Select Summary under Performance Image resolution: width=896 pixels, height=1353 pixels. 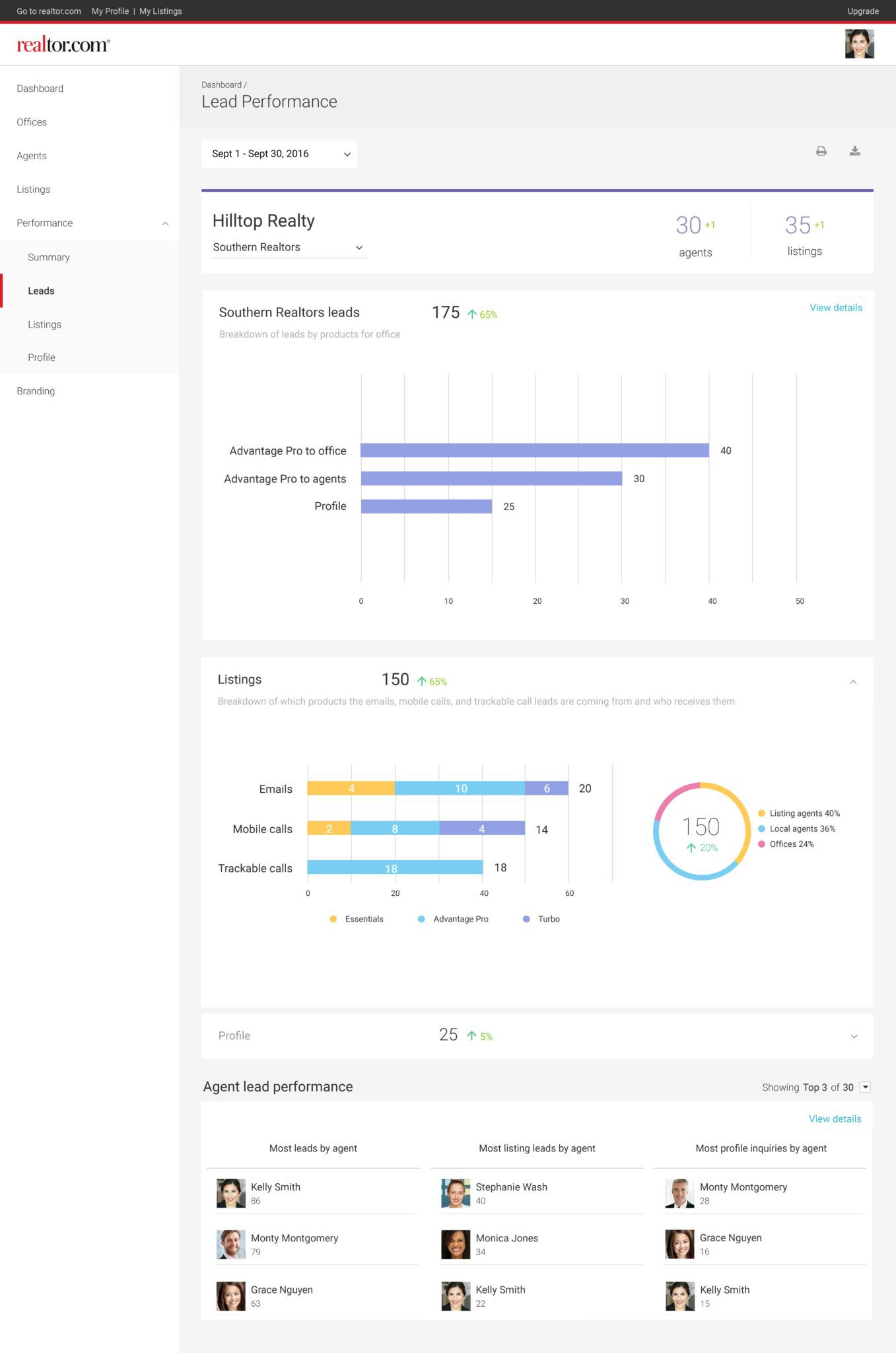coord(49,257)
